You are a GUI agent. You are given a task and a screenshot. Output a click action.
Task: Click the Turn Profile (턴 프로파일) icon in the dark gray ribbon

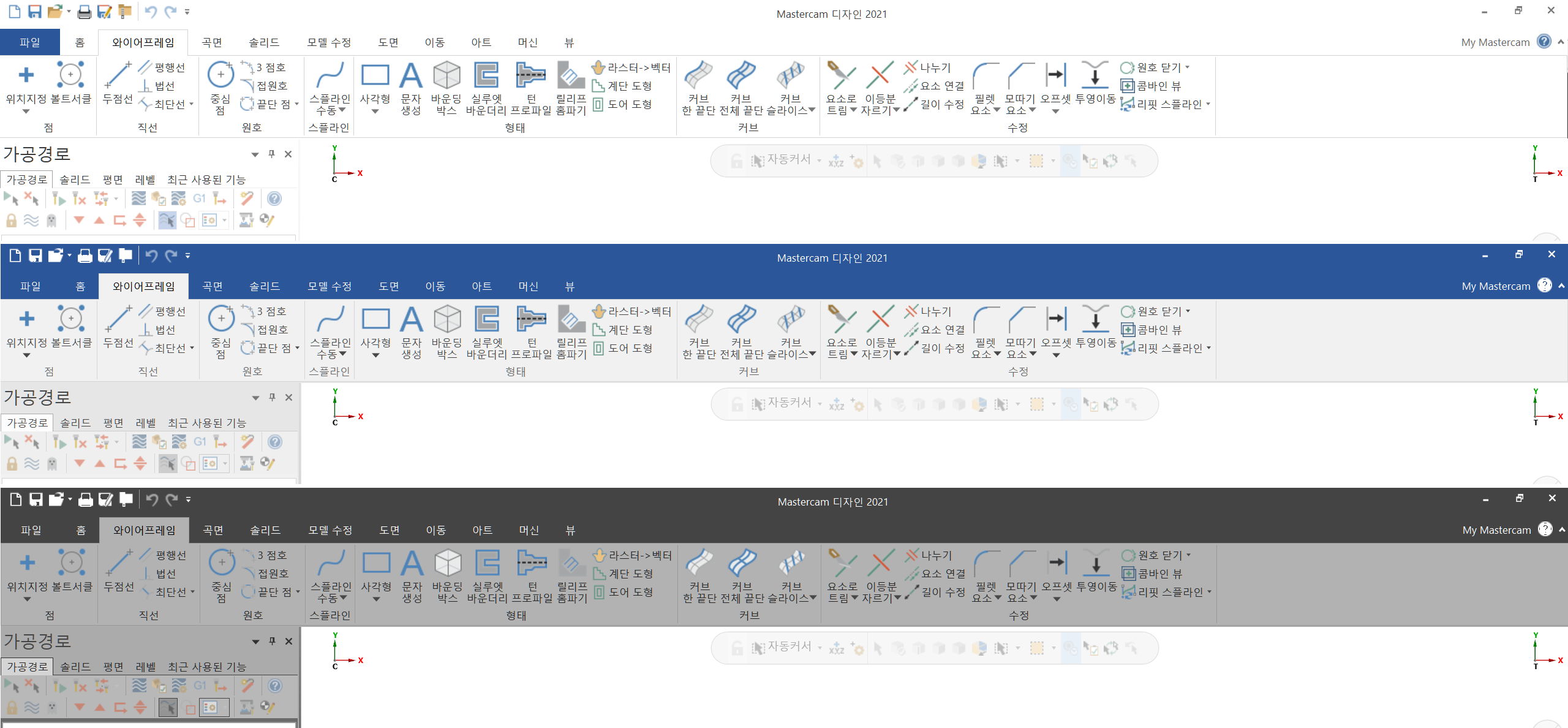tap(532, 564)
